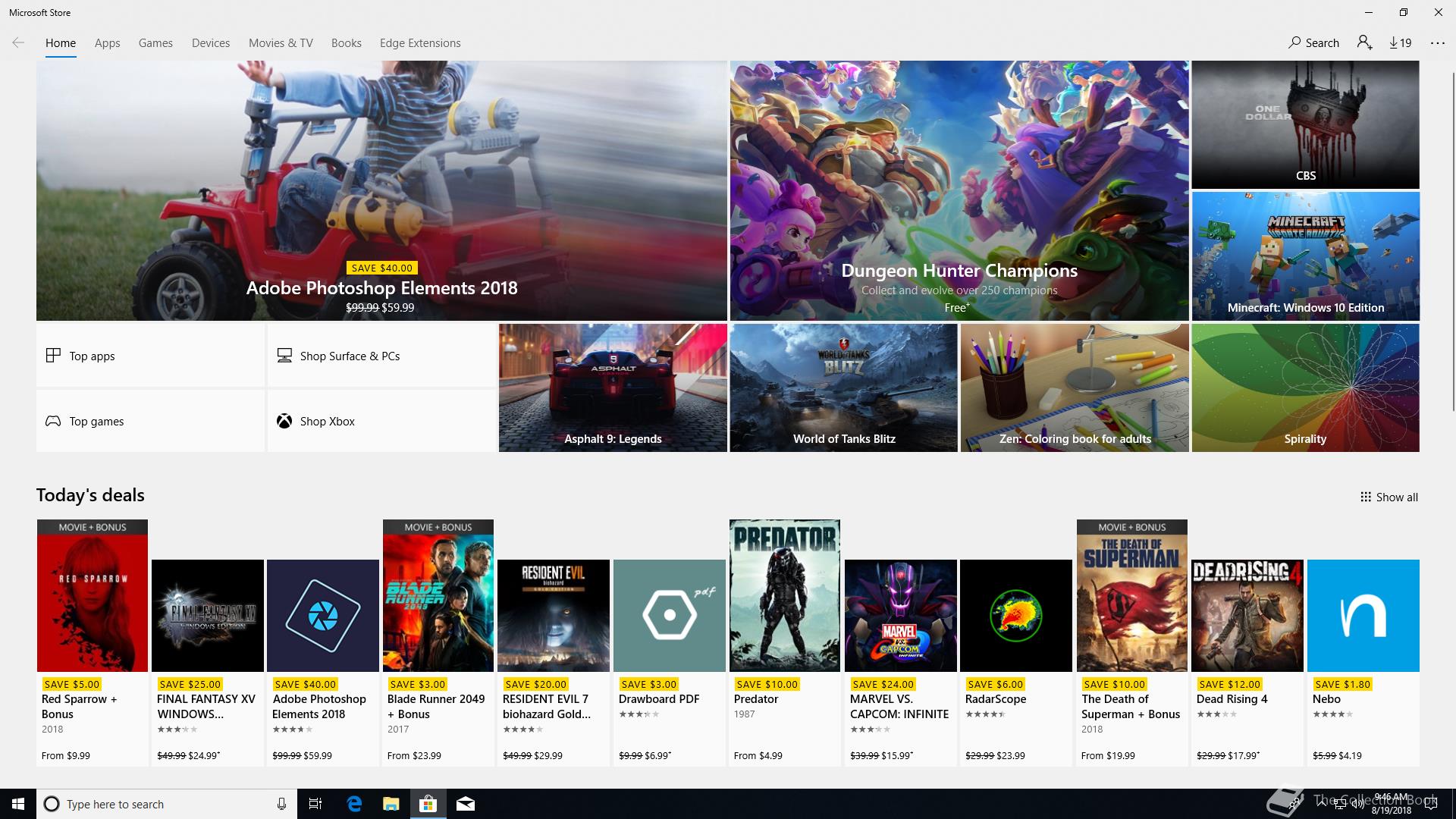Open the Zen: Coloring book for adults tile
Viewport: 1456px width, 819px height.
[x=1075, y=388]
